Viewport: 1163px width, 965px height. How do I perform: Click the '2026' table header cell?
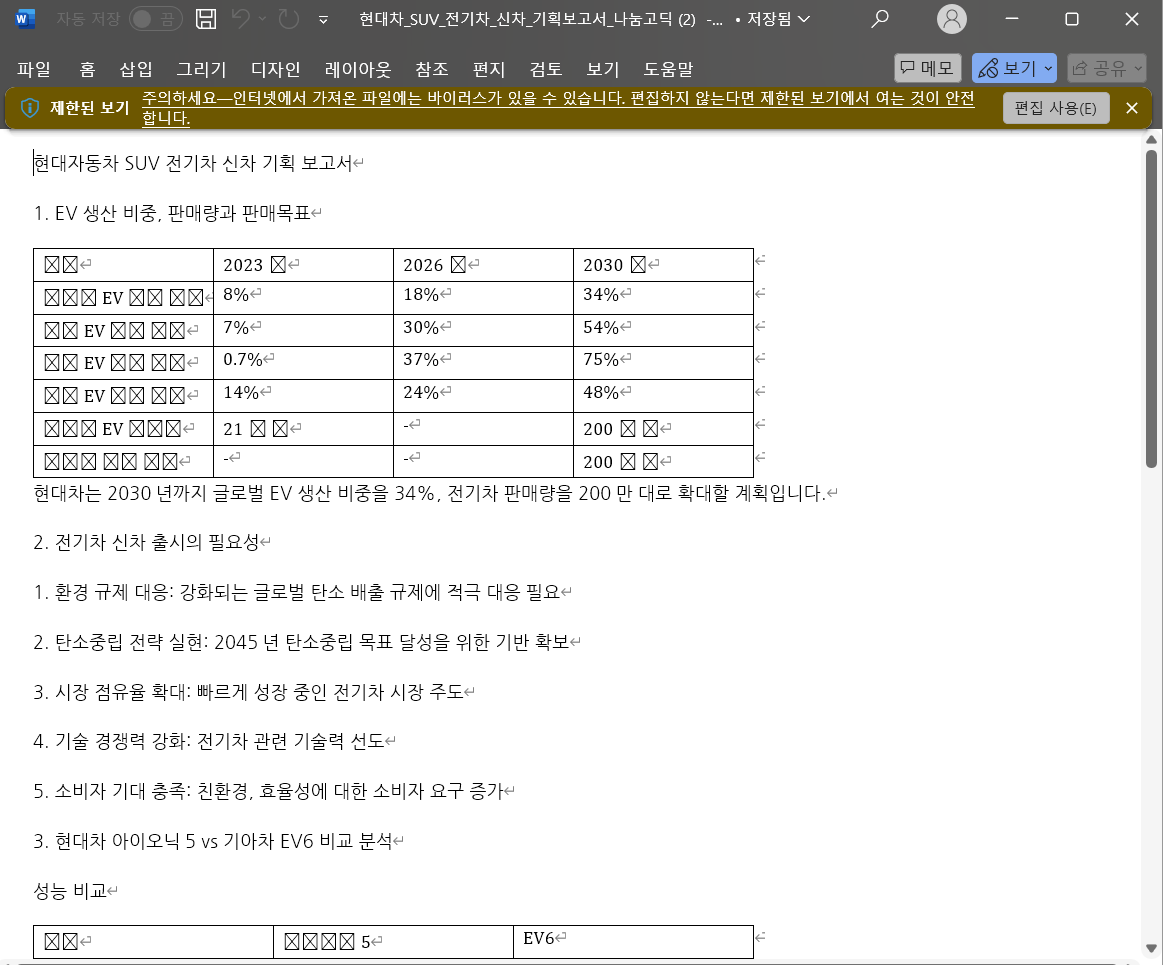tap(483, 265)
